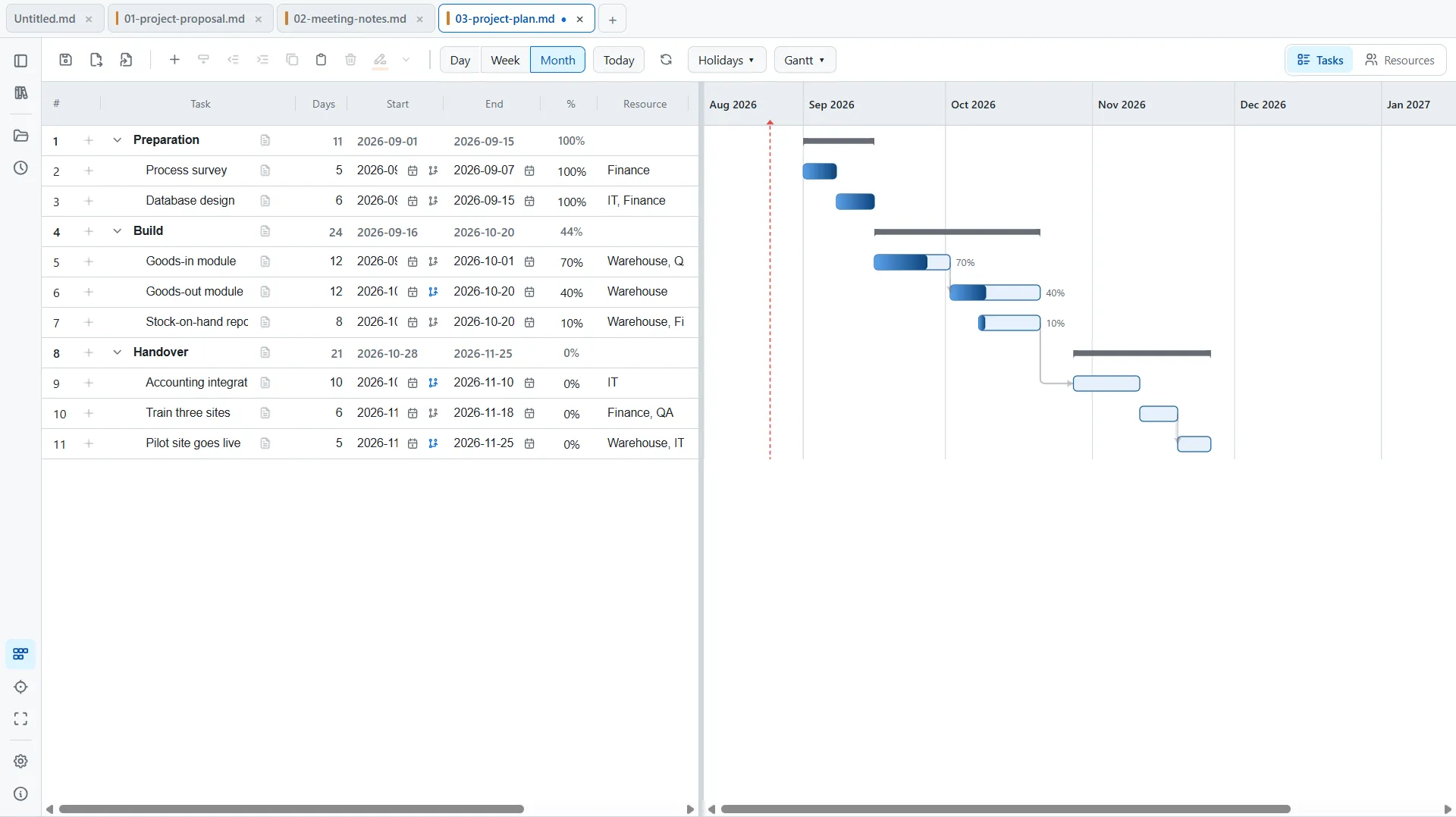
Task: Click the Copy task icon
Action: pyautogui.click(x=292, y=60)
